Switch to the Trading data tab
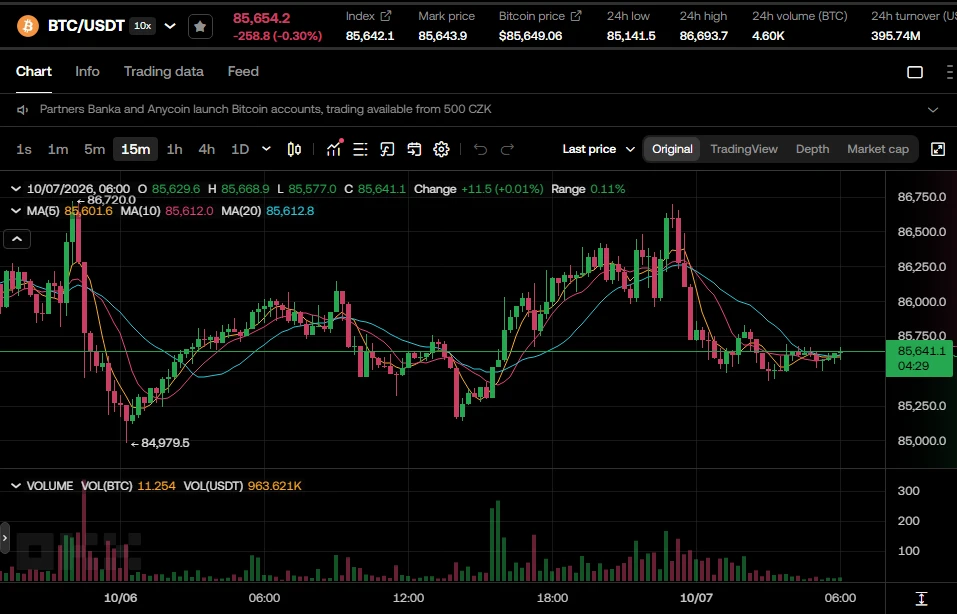This screenshot has width=957, height=614. click(x=164, y=71)
